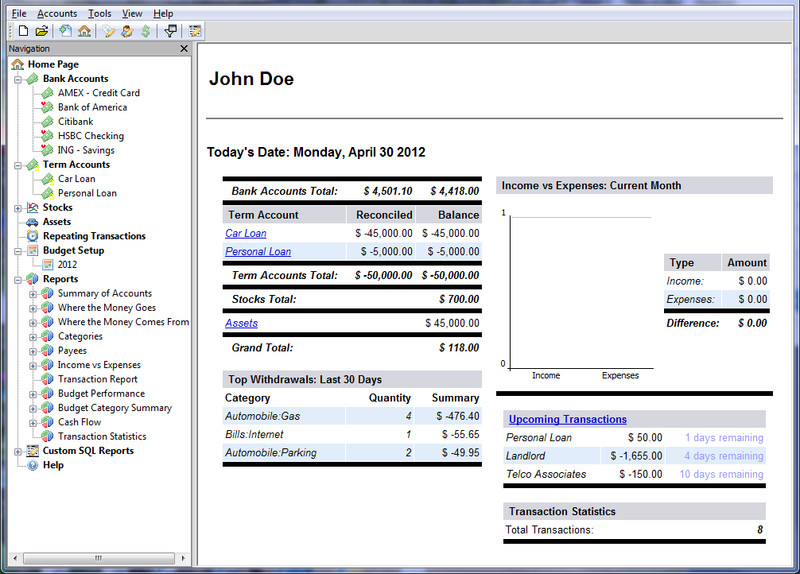Screen dimensions: 800x574
Task: Click the New Database toolbar icon
Action: (23, 31)
